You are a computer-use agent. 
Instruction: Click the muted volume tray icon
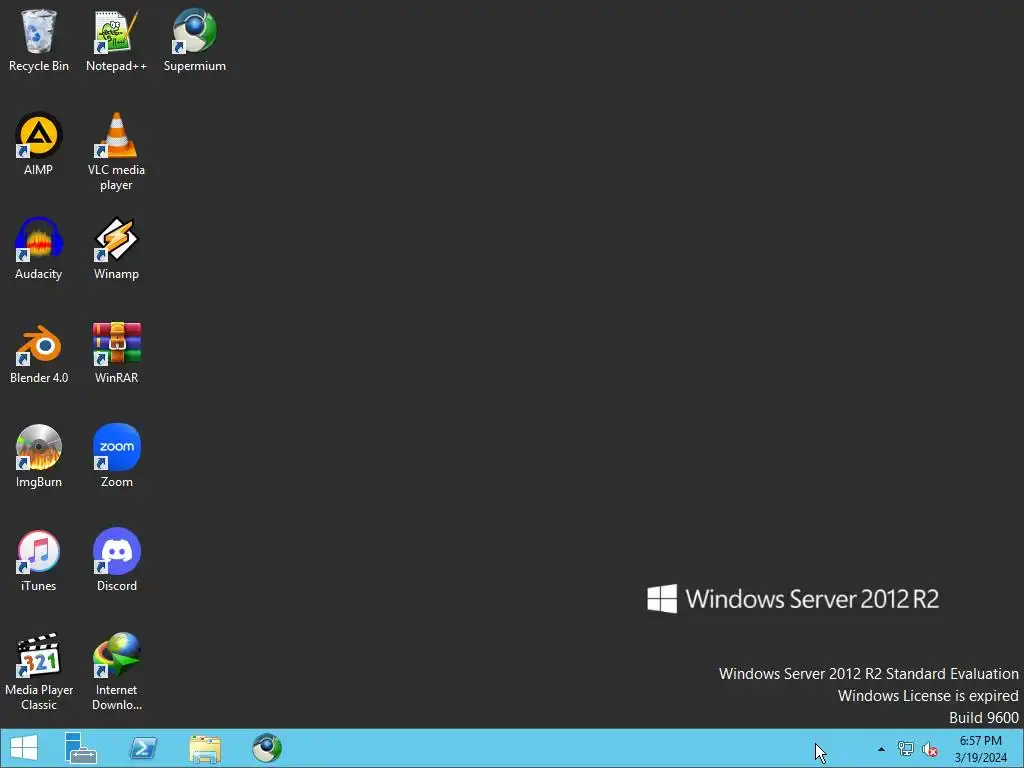click(x=930, y=749)
